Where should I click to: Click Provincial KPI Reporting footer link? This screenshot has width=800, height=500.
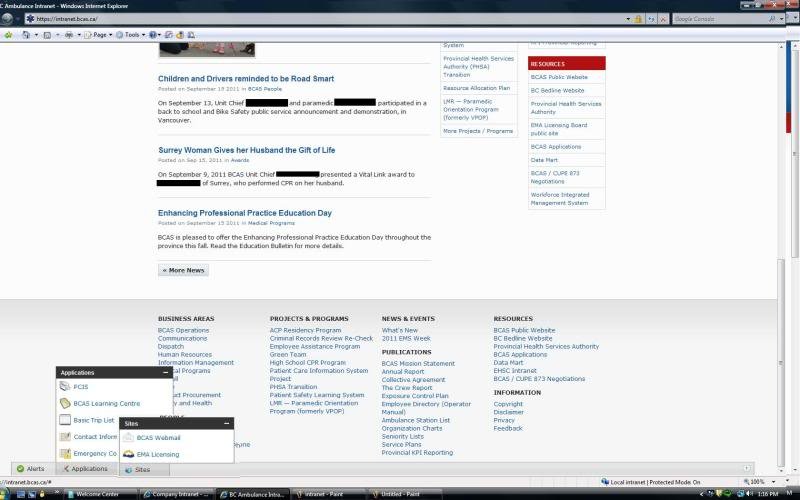(417, 453)
